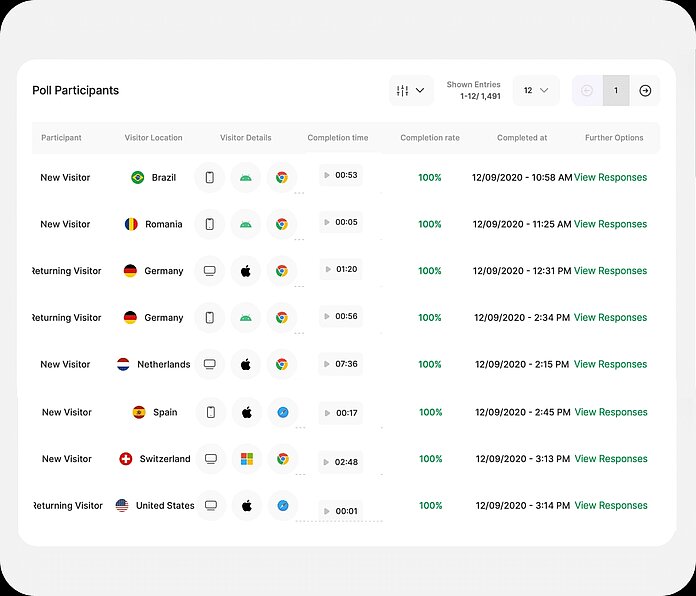Click the desktop monitor icon in United States row
Screen dimensions: 696x596
(210, 506)
